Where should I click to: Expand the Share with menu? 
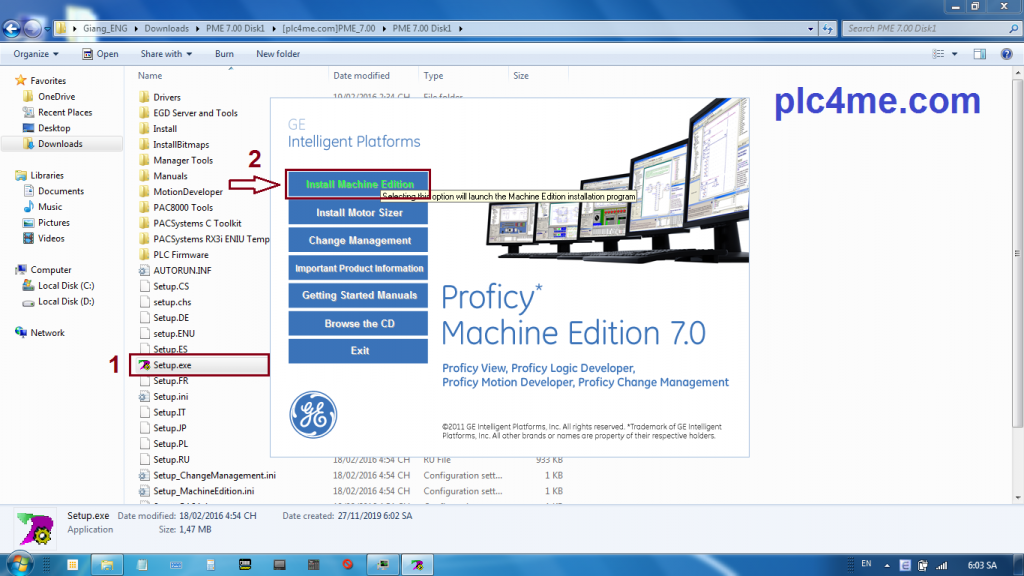[x=166, y=54]
